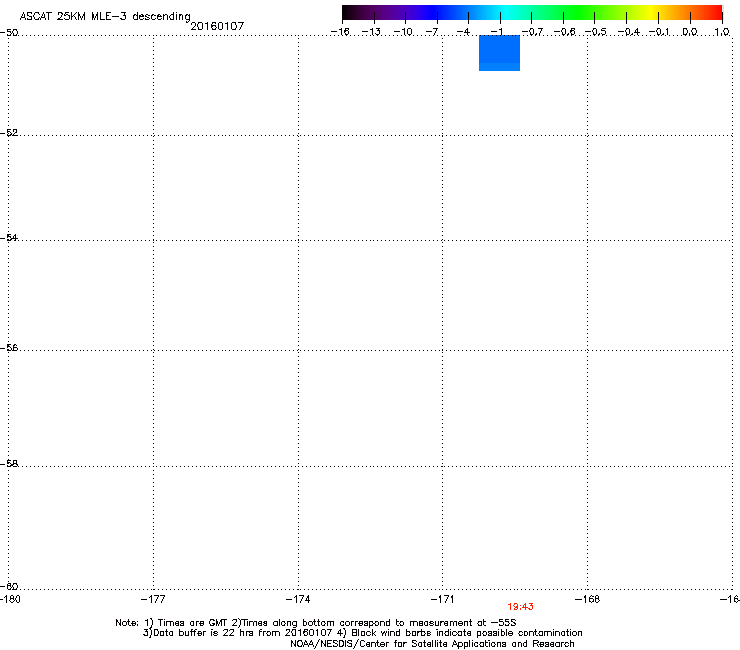Image resolution: width=740 pixels, height=650 pixels.
Task: Click the 1.0 color scale value
Action: (x=722, y=32)
